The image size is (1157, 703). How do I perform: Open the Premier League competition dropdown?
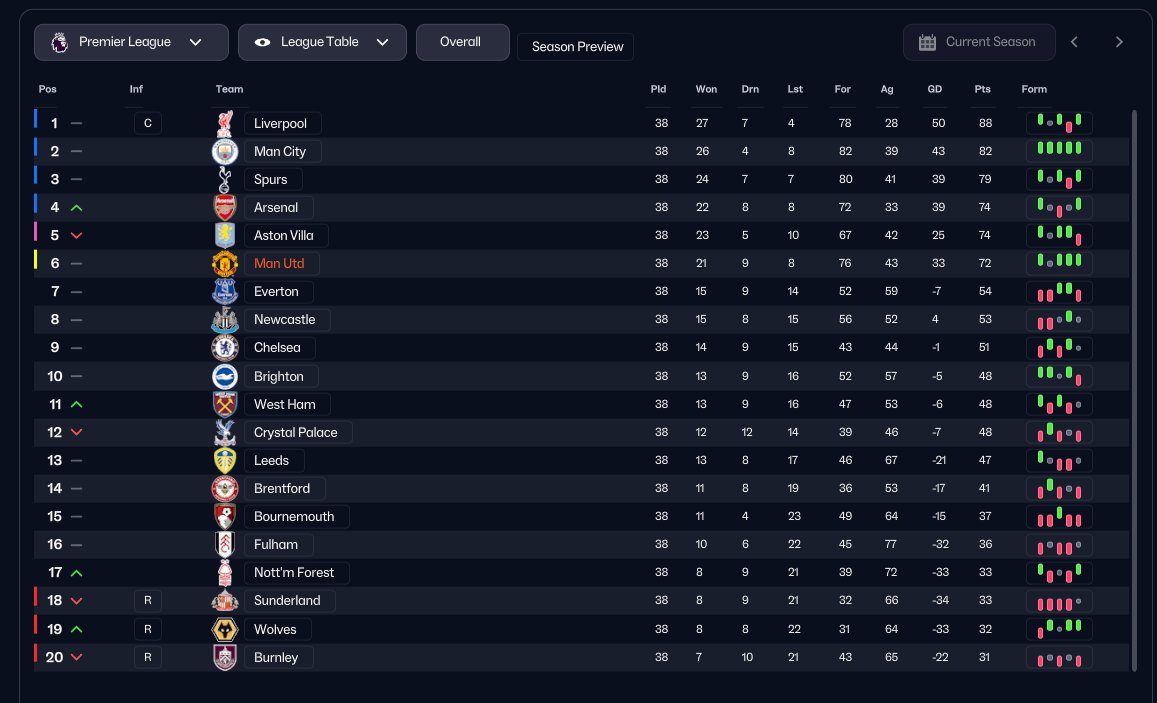[x=131, y=42]
